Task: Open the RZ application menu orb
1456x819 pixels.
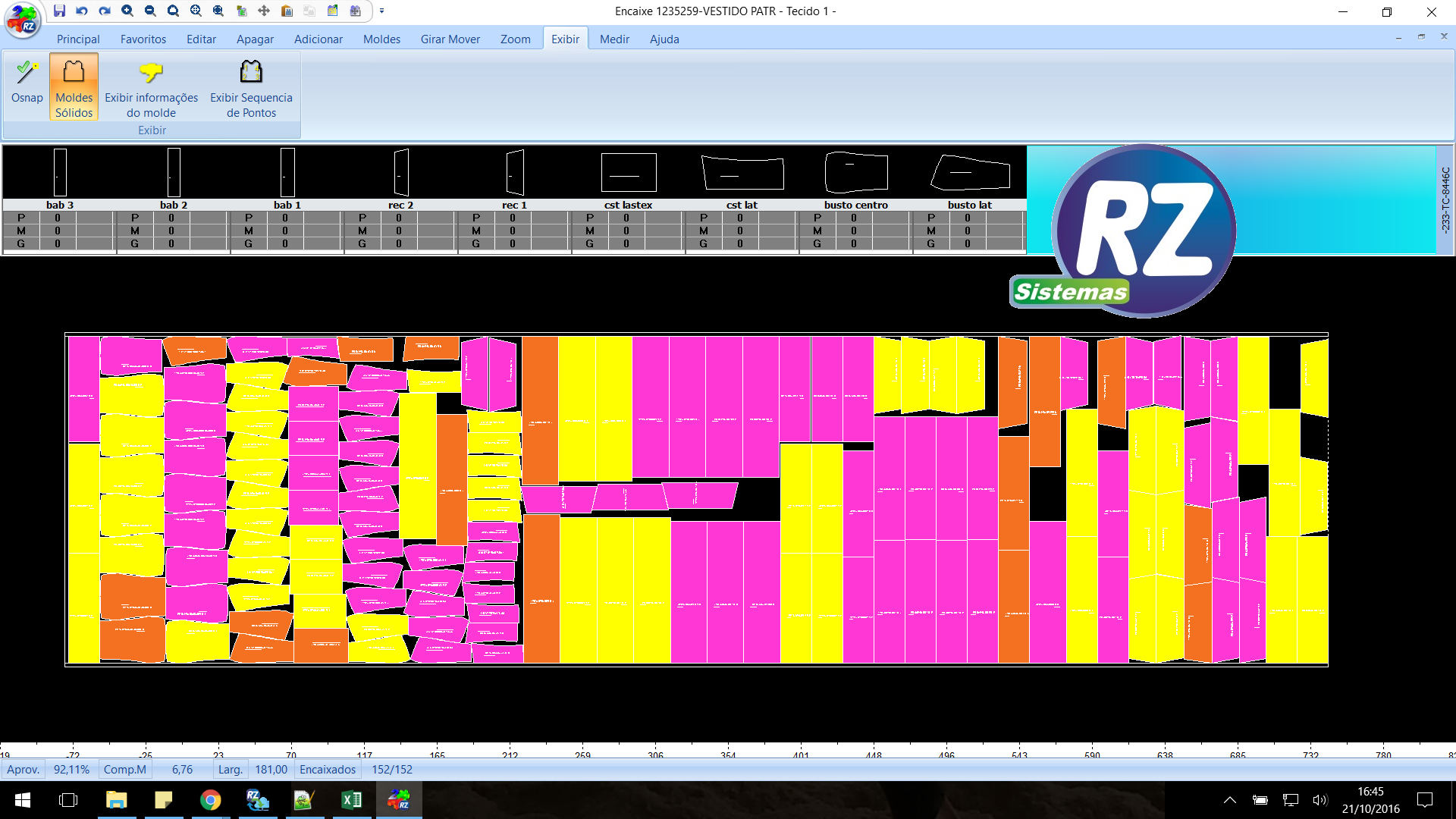Action: point(23,20)
